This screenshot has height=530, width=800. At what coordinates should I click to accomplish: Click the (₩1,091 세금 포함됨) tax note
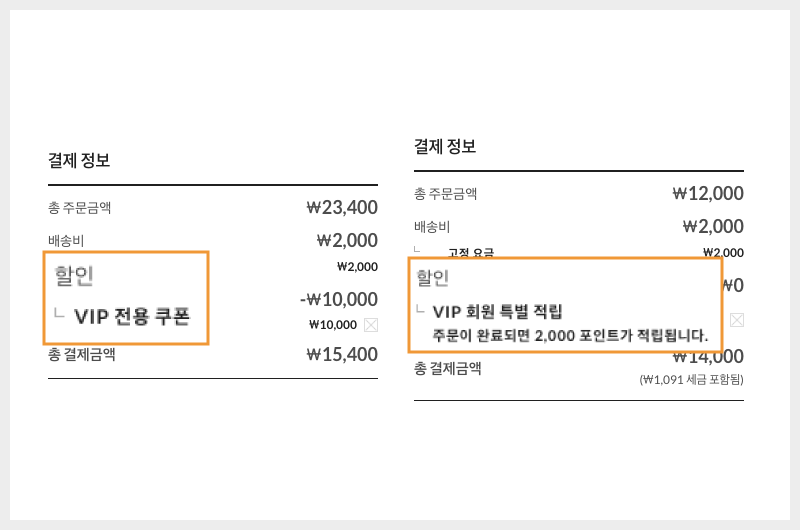tap(692, 380)
